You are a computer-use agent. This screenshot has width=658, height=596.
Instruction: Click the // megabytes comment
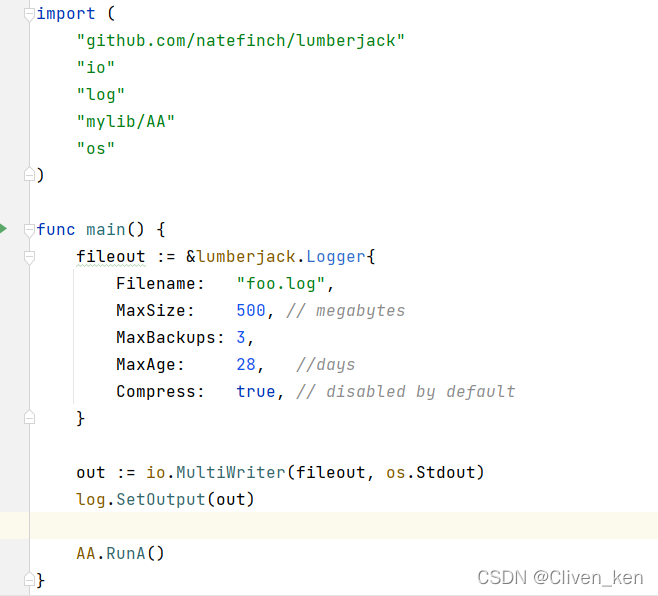click(346, 311)
